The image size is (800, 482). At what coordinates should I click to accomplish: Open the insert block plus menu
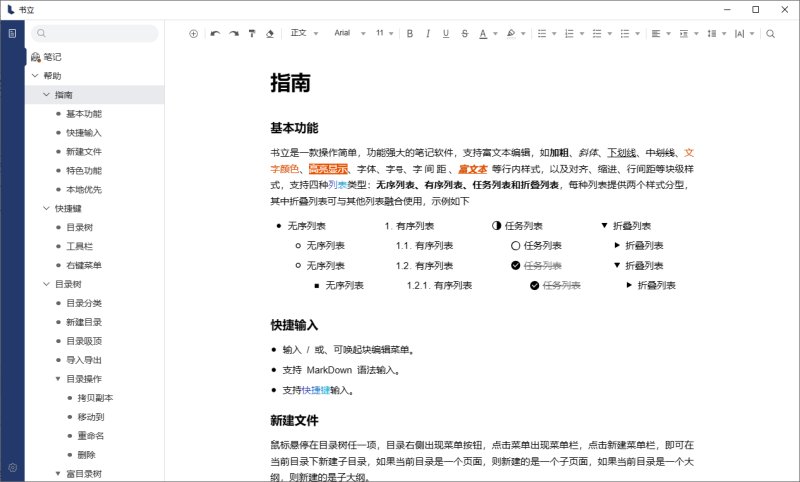(193, 34)
